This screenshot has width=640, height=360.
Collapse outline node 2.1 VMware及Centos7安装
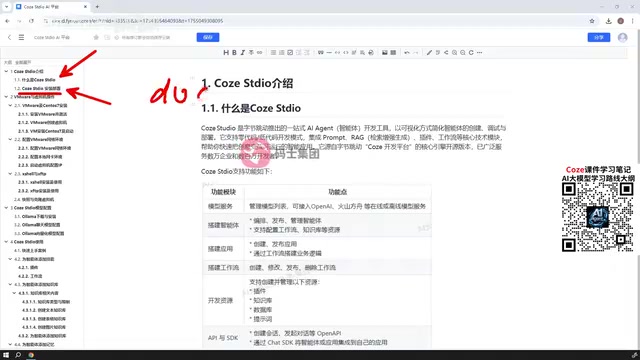click(10, 105)
